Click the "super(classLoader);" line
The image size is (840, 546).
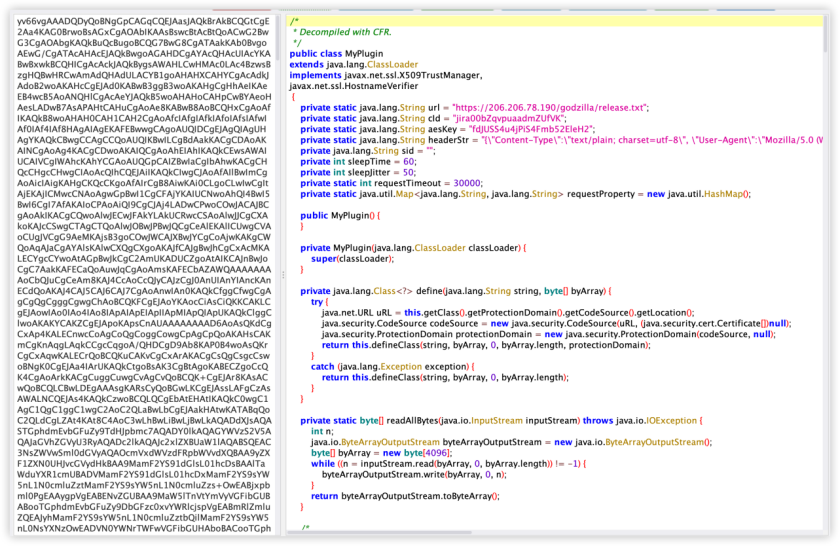352,258
